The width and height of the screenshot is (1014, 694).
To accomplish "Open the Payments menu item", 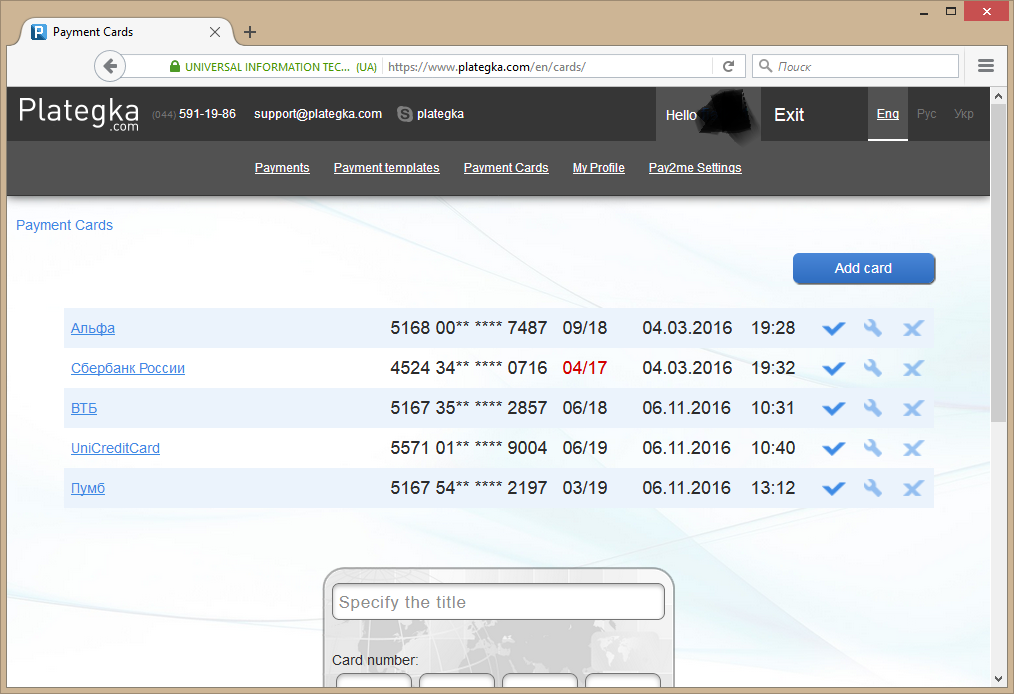I will (282, 168).
